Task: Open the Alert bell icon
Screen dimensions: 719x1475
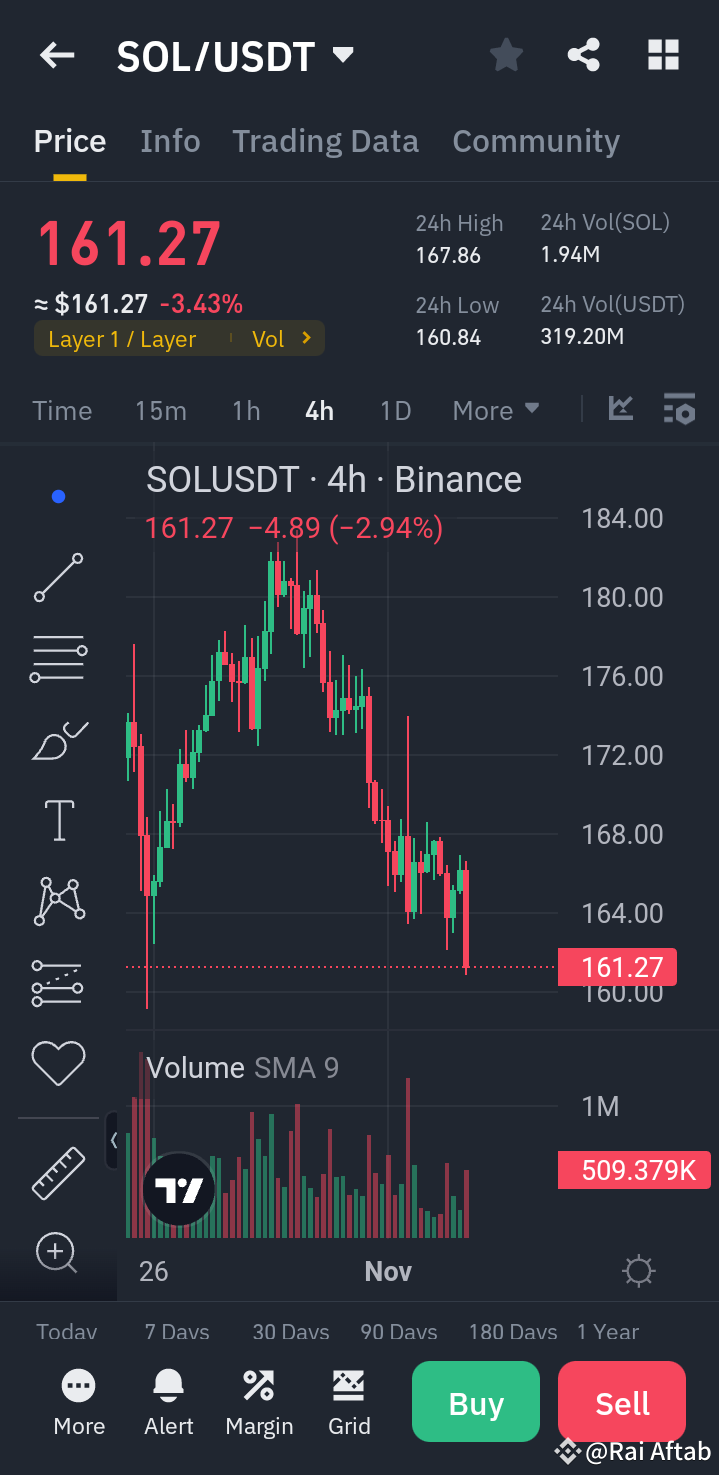Action: coord(167,1400)
